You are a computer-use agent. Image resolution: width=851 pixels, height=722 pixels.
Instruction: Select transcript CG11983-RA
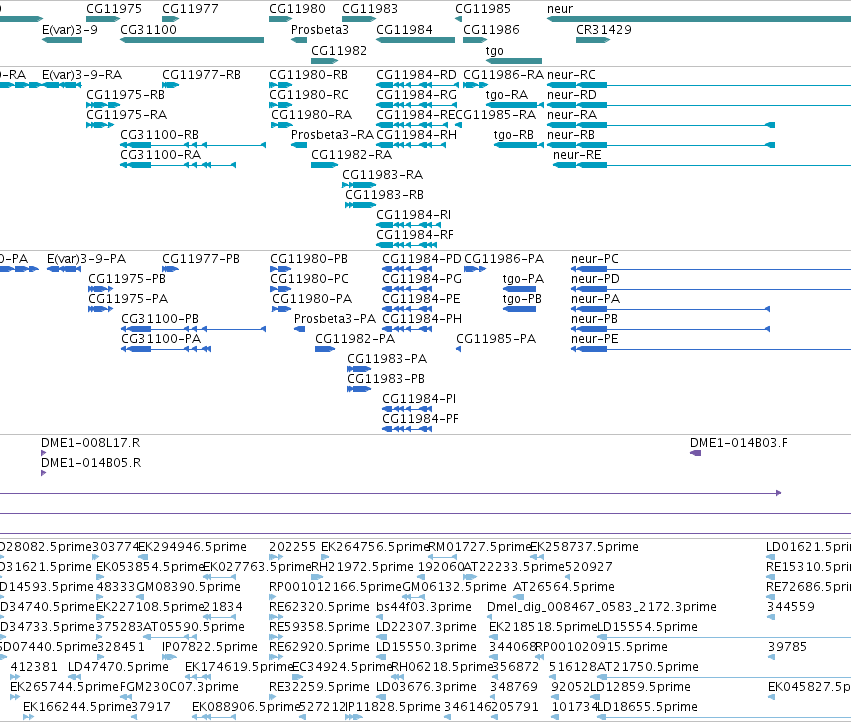coord(382,175)
